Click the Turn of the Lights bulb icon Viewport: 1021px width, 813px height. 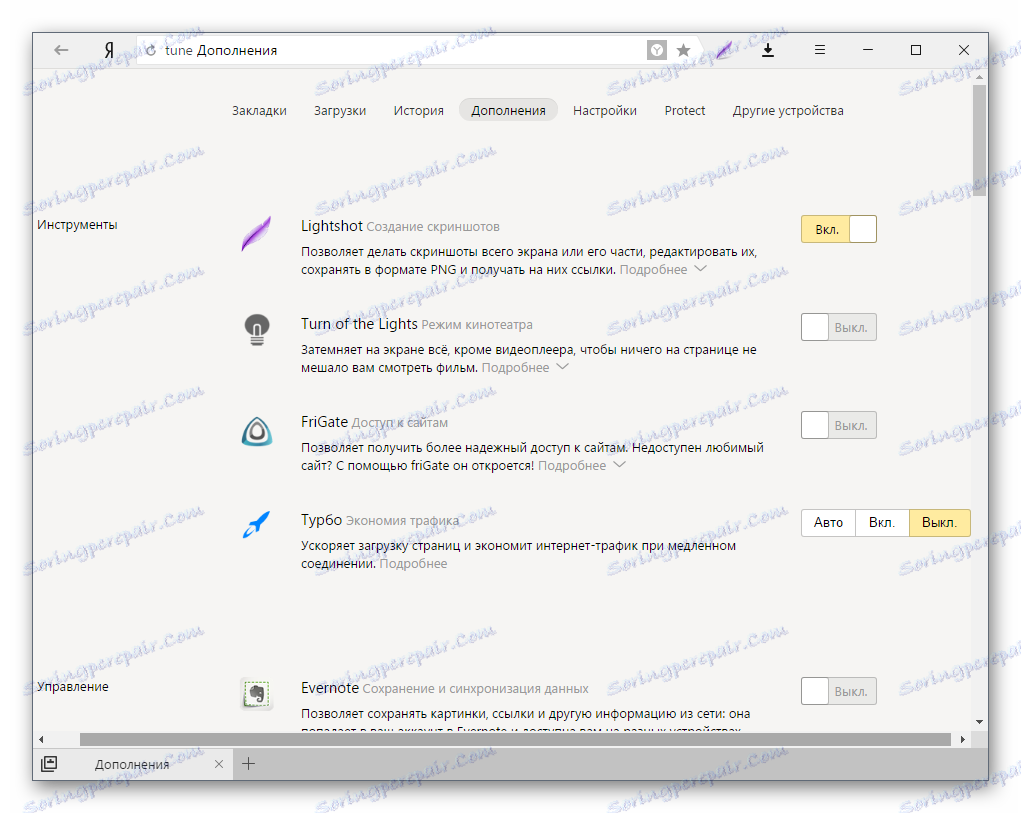pos(256,329)
